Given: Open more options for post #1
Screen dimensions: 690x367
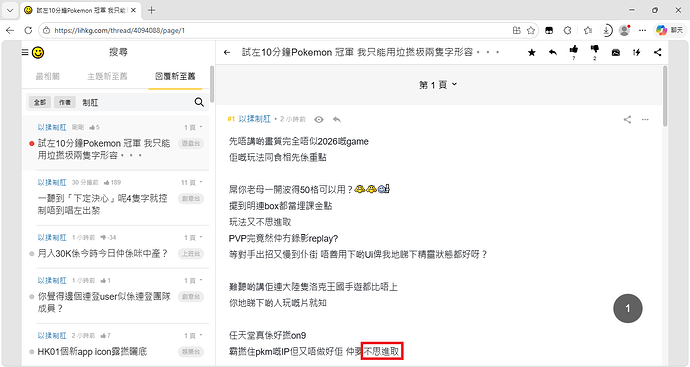Looking at the screenshot, I should click(645, 119).
